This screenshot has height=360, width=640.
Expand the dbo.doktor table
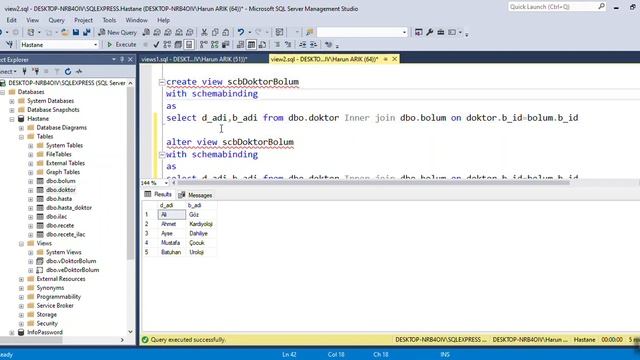(31, 190)
